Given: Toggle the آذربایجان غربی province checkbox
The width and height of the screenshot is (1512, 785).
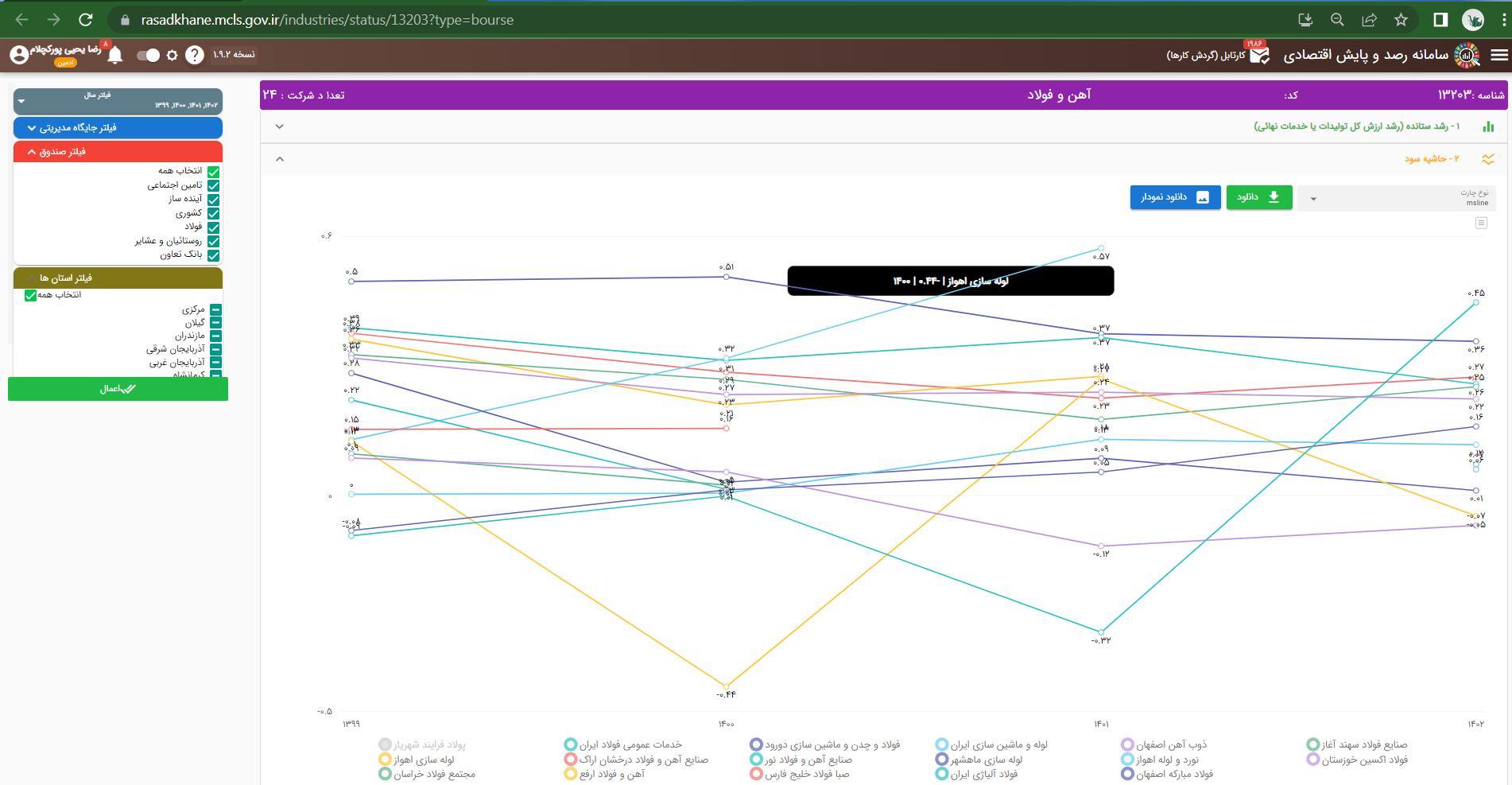Looking at the screenshot, I should (215, 363).
